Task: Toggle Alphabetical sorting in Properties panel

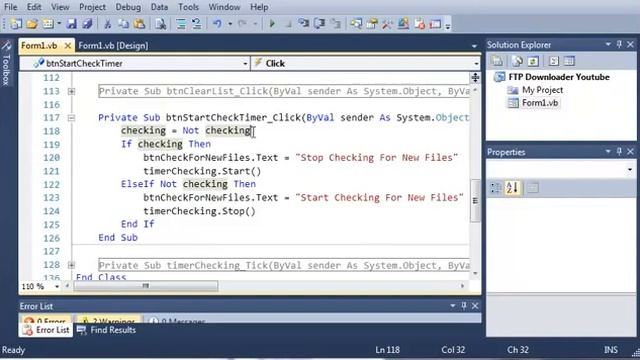Action: tap(512, 188)
